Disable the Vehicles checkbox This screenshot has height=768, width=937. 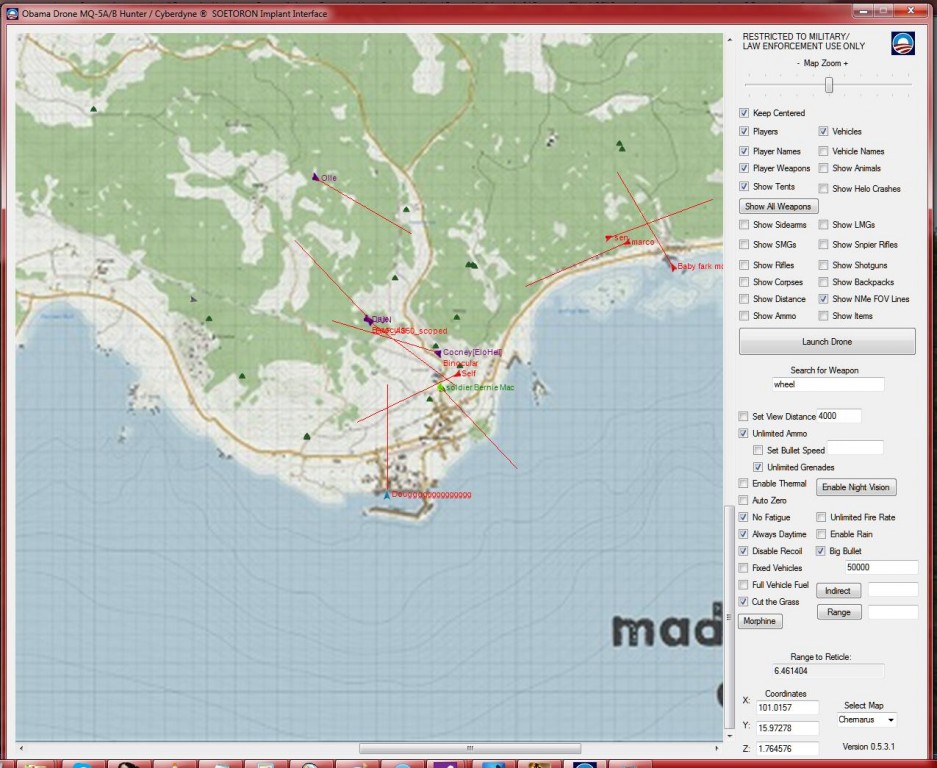(823, 131)
